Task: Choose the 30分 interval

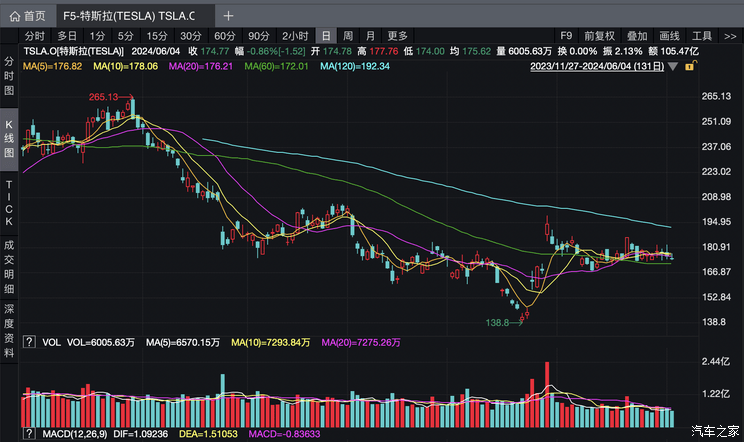Action: click(x=191, y=36)
